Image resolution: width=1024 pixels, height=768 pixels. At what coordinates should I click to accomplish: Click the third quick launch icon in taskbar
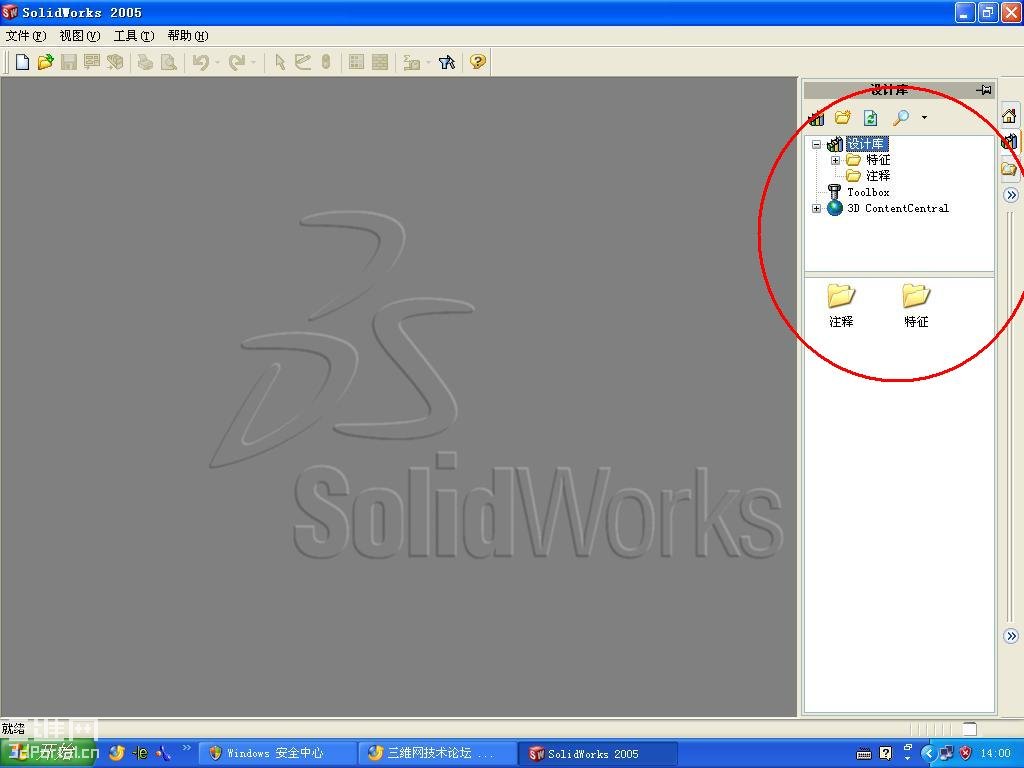point(163,754)
